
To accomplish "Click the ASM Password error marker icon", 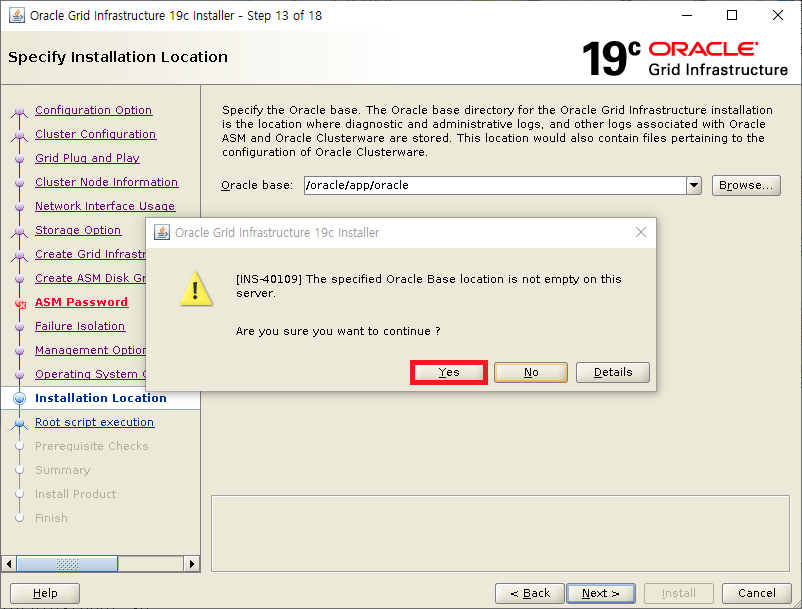I will (x=20, y=304).
